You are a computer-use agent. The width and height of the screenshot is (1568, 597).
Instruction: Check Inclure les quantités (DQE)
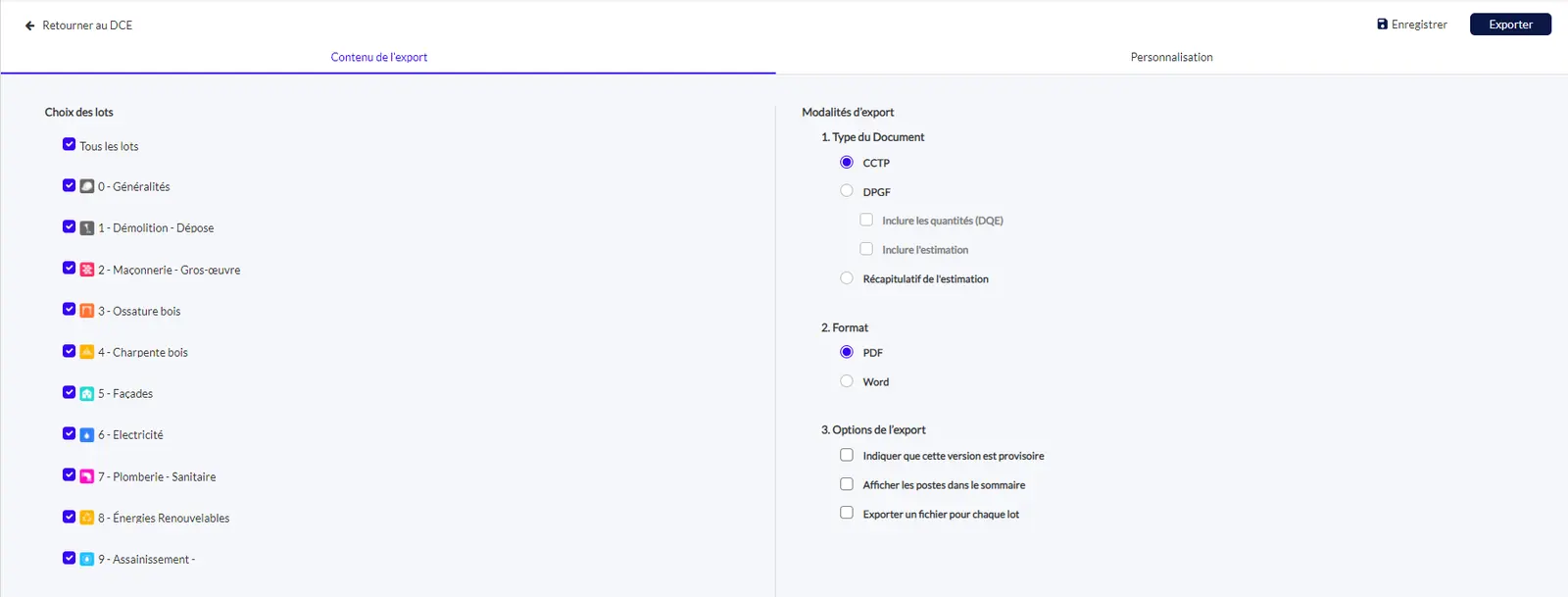tap(866, 220)
